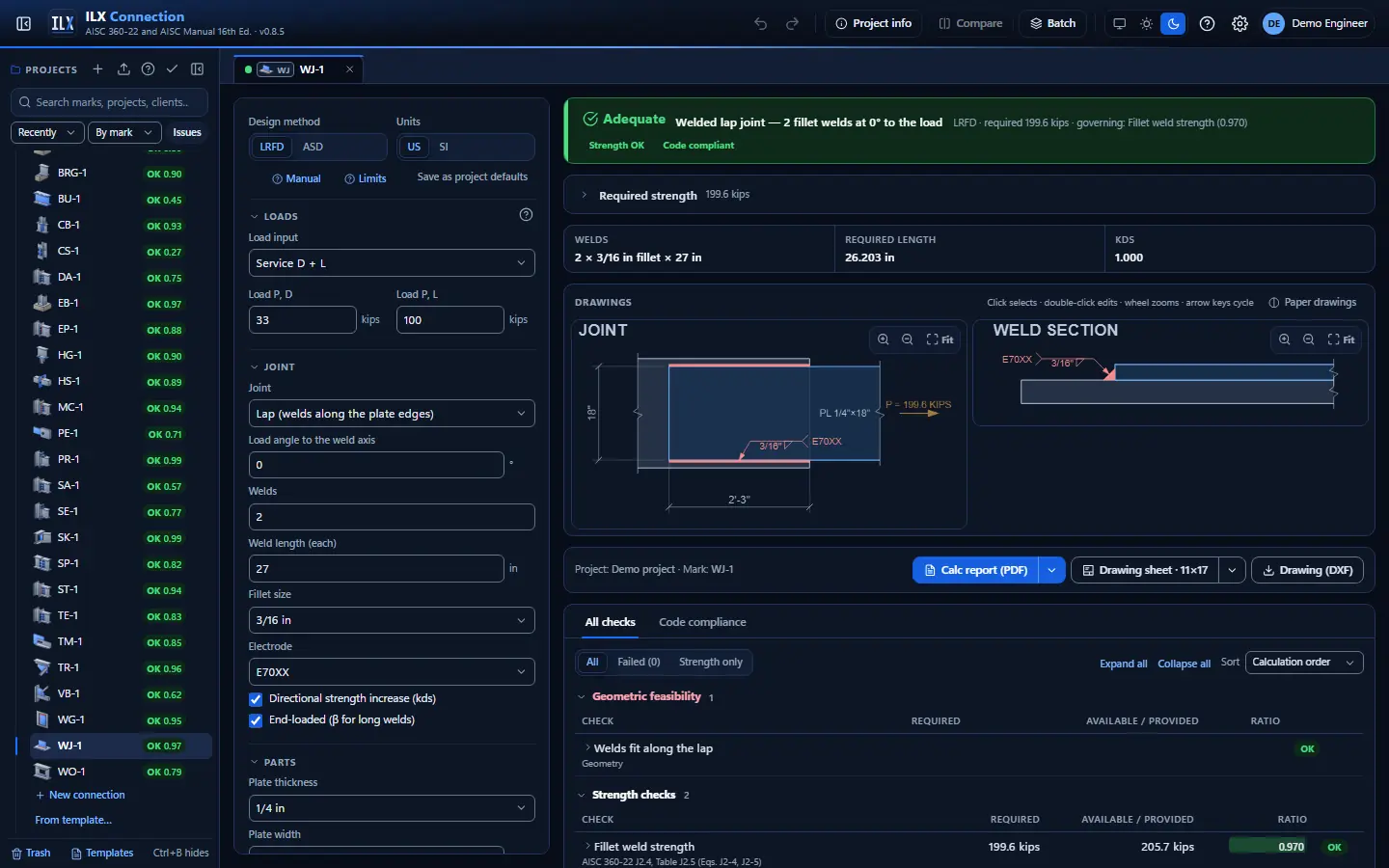
Task: Switch to light theme with the sun icon
Action: click(x=1146, y=23)
